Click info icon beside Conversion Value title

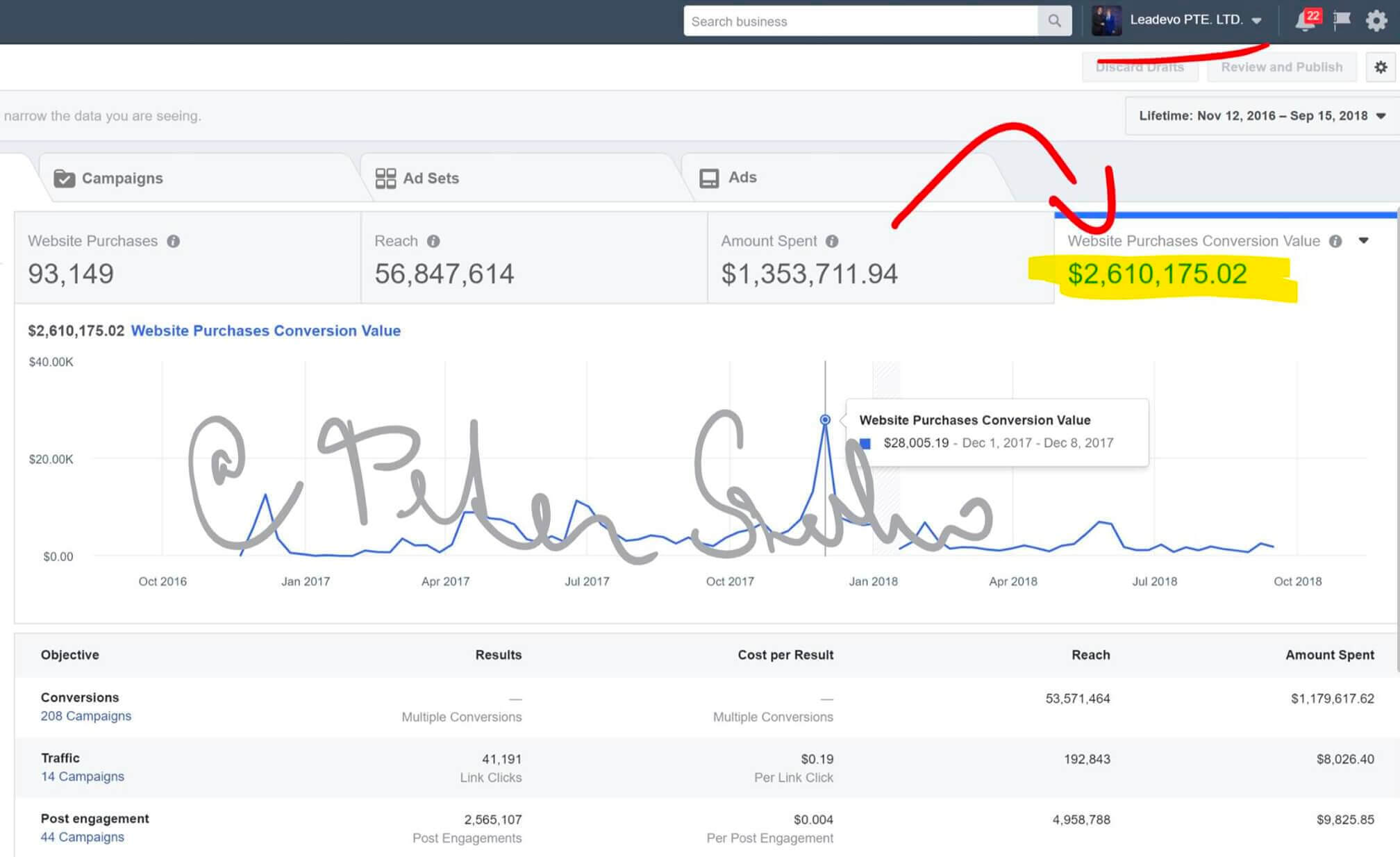(1335, 241)
